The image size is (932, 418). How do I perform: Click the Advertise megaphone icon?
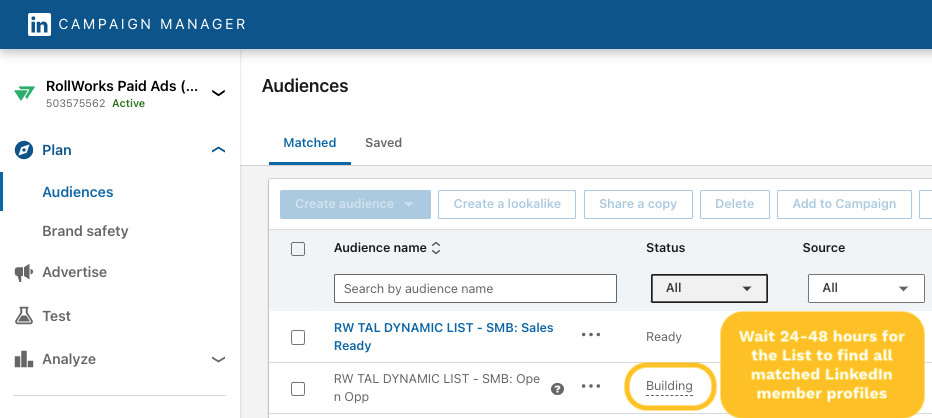coord(24,272)
